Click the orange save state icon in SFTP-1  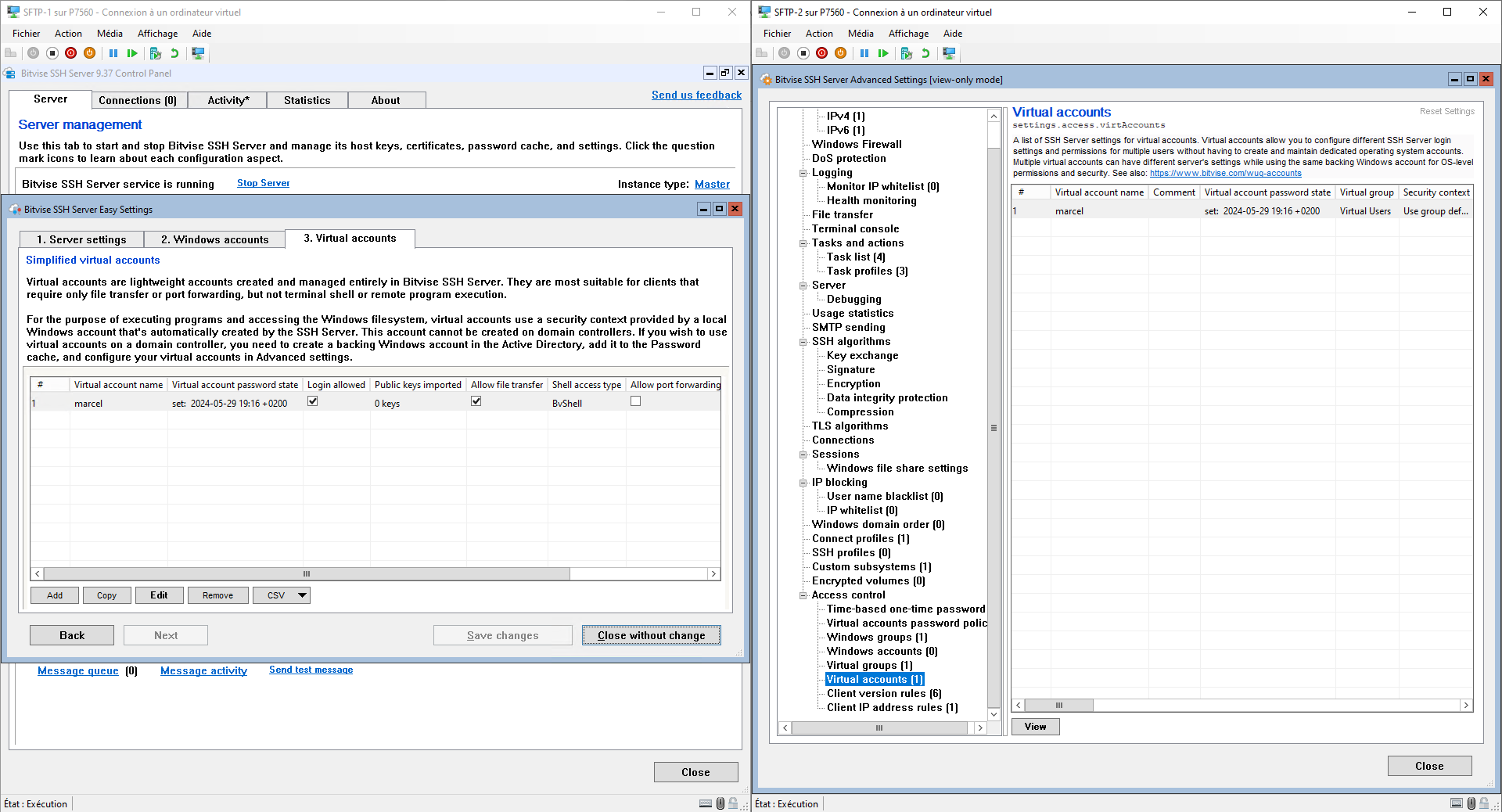click(x=90, y=53)
